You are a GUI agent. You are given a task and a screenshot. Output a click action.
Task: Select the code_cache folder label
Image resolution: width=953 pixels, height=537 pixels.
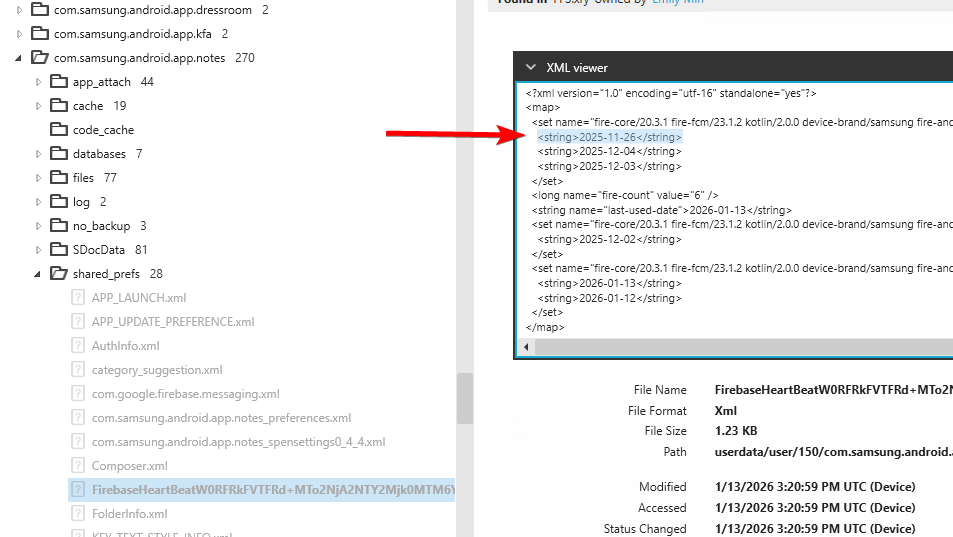pyautogui.click(x=103, y=130)
